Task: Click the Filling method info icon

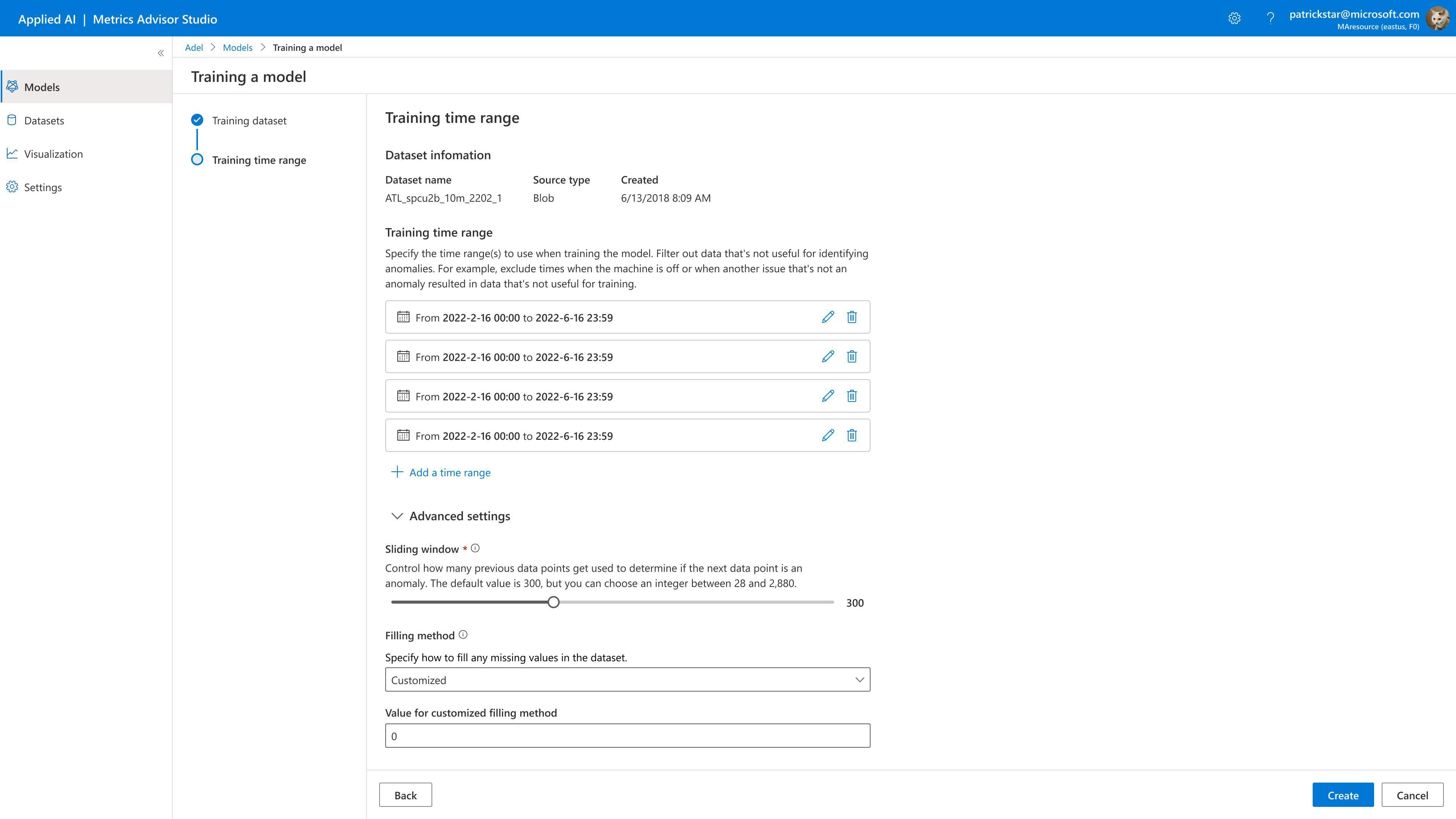Action: pyautogui.click(x=463, y=635)
